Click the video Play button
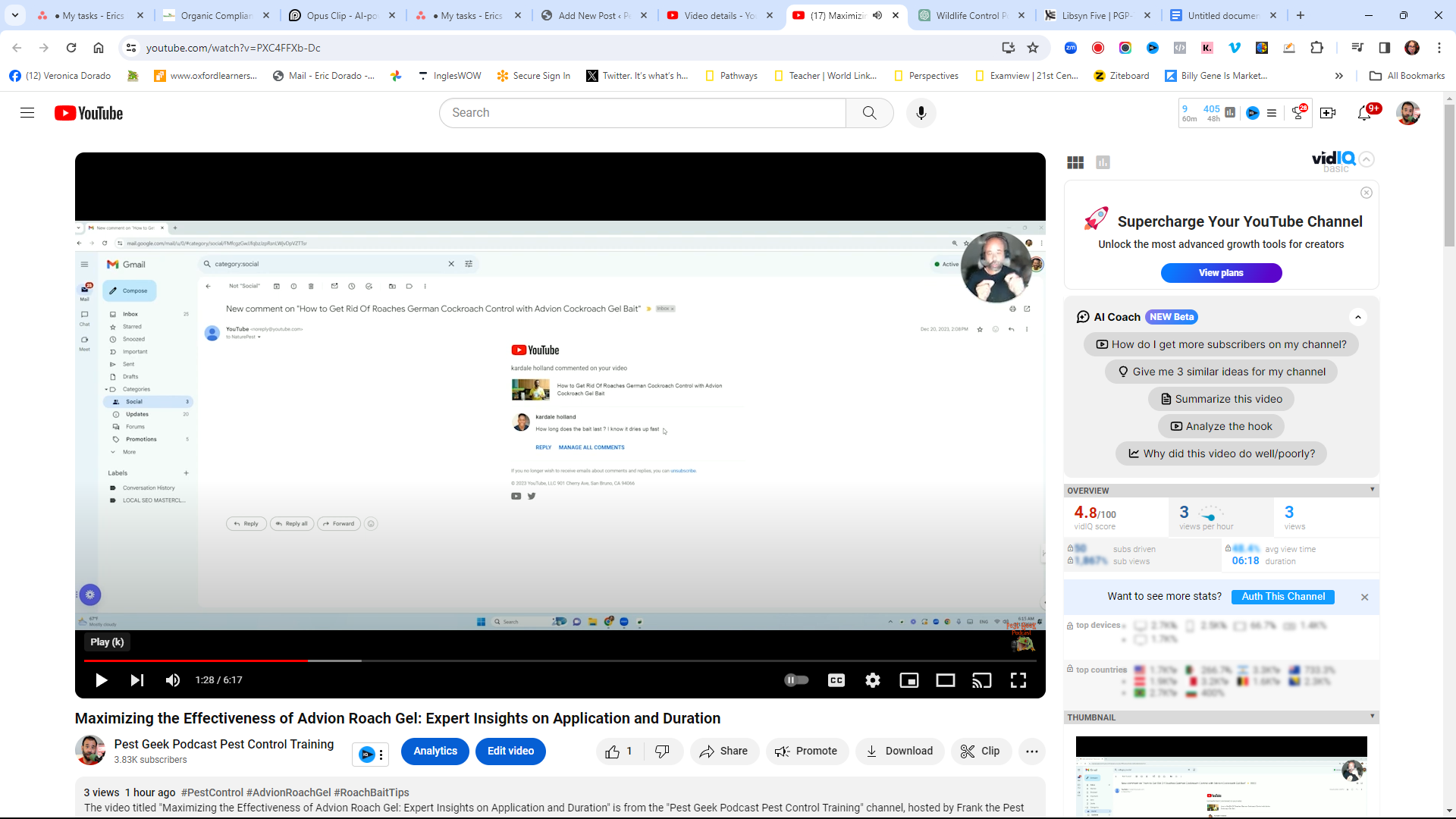The height and width of the screenshot is (819, 1456). [101, 680]
